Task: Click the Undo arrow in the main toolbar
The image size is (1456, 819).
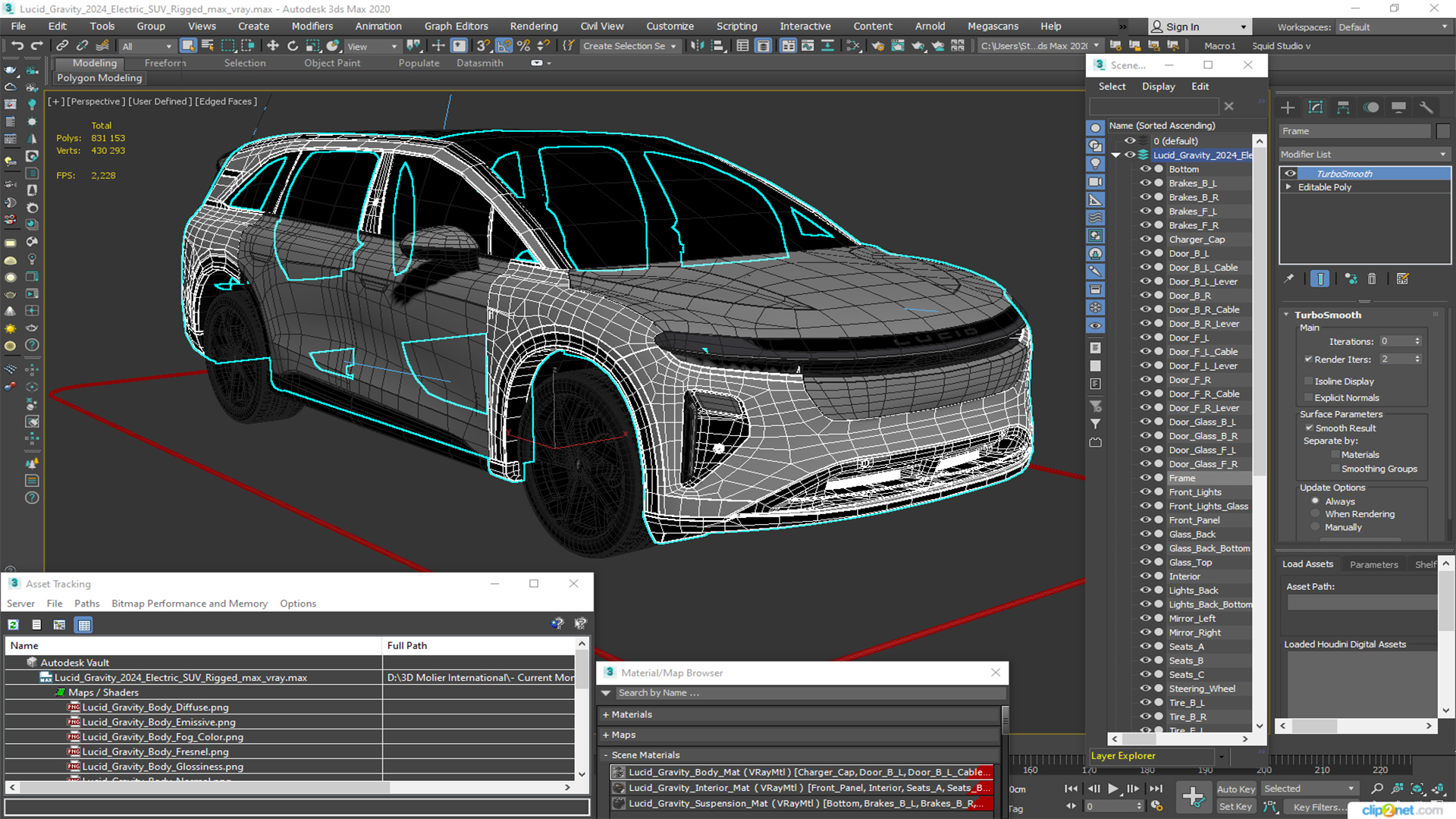Action: 17,45
